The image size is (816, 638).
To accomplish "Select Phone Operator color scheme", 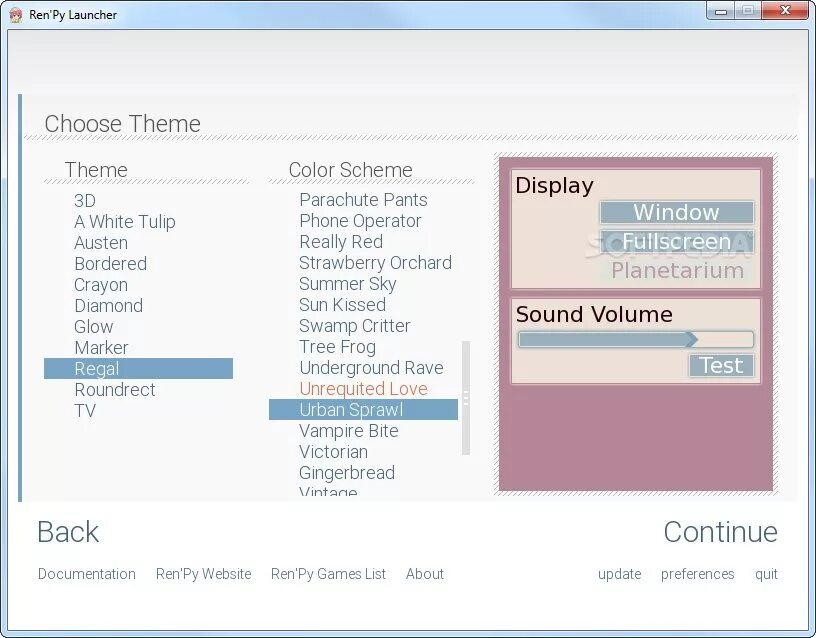I will pyautogui.click(x=360, y=221).
